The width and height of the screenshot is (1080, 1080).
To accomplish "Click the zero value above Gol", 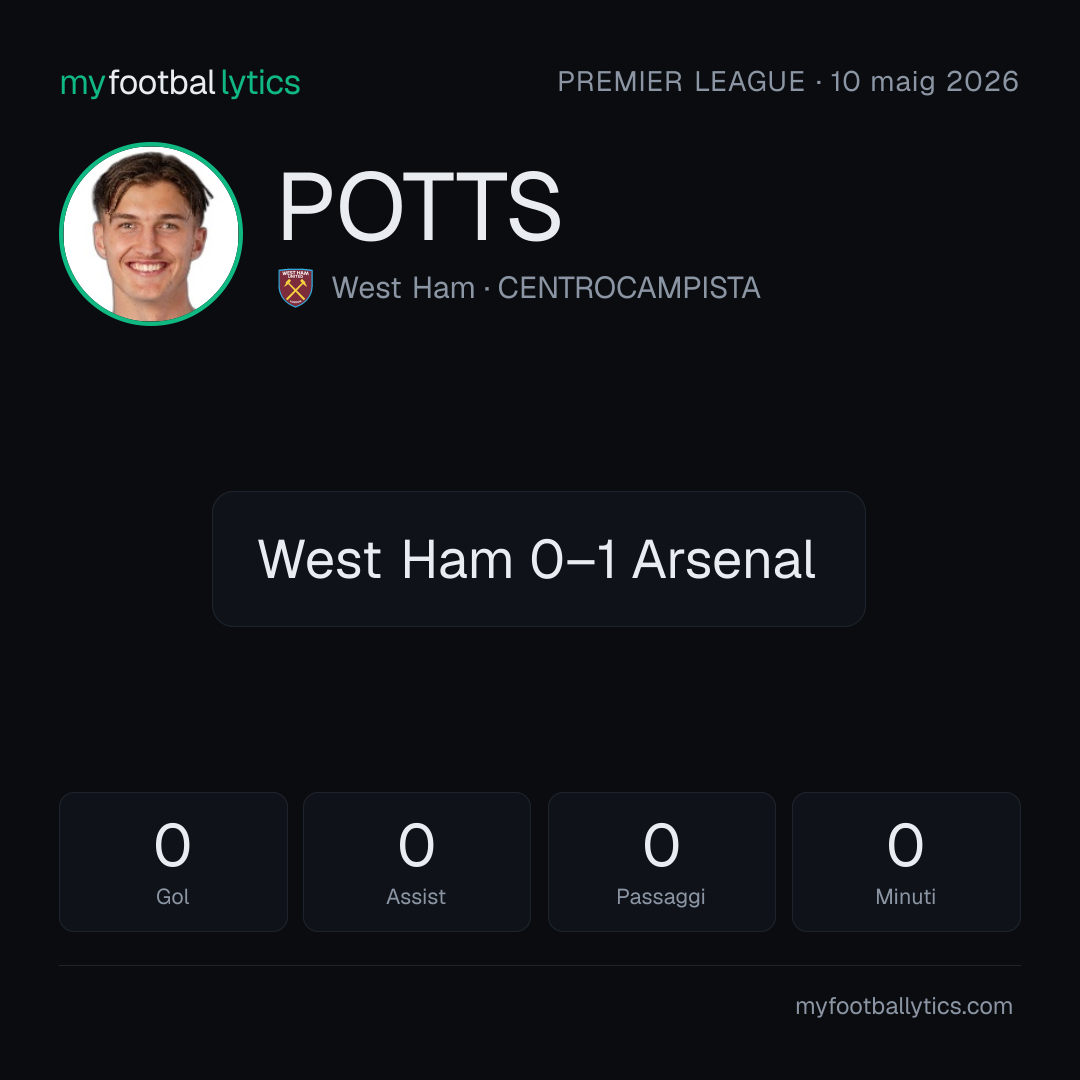I will click(173, 845).
